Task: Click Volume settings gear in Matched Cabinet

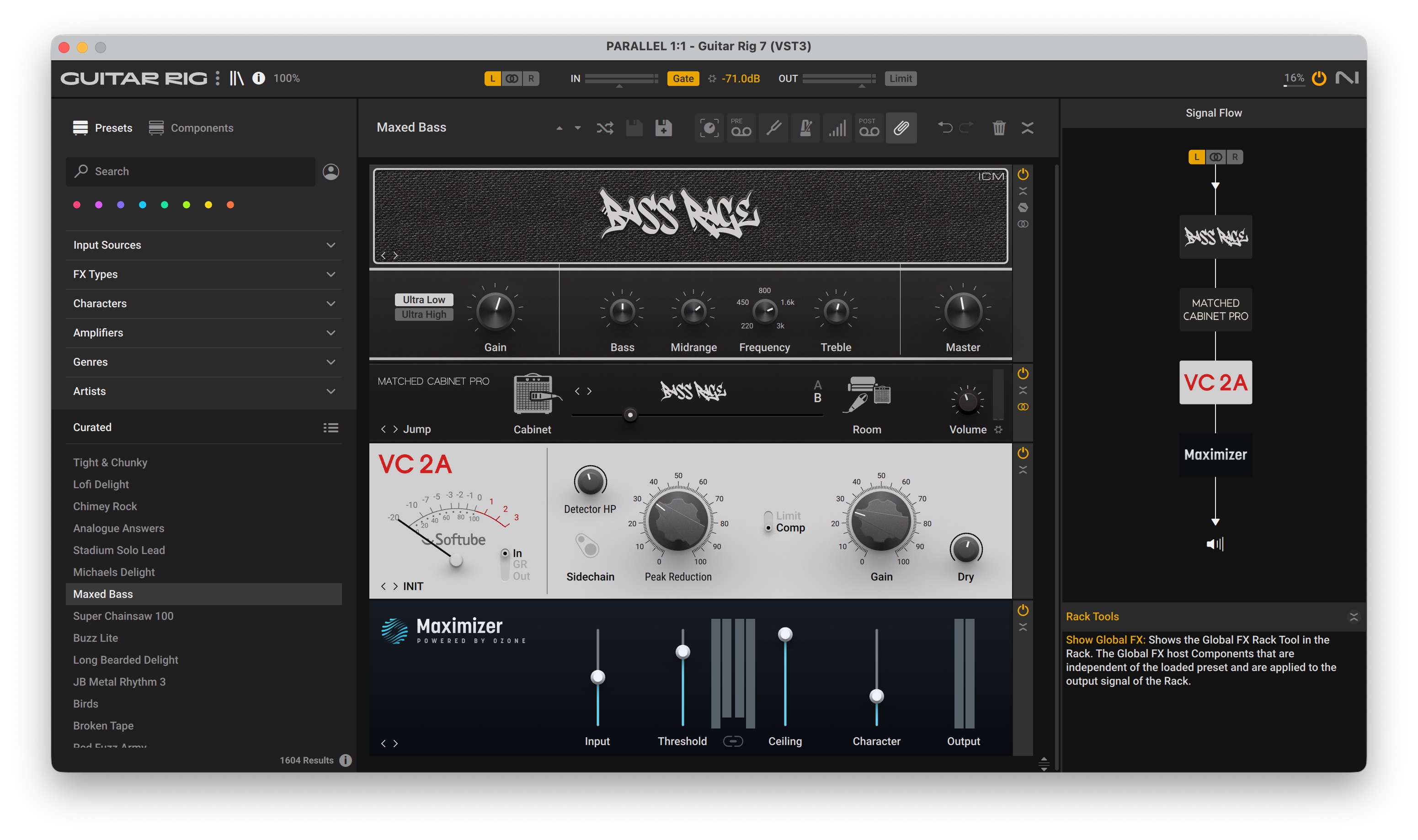Action: pyautogui.click(x=998, y=430)
